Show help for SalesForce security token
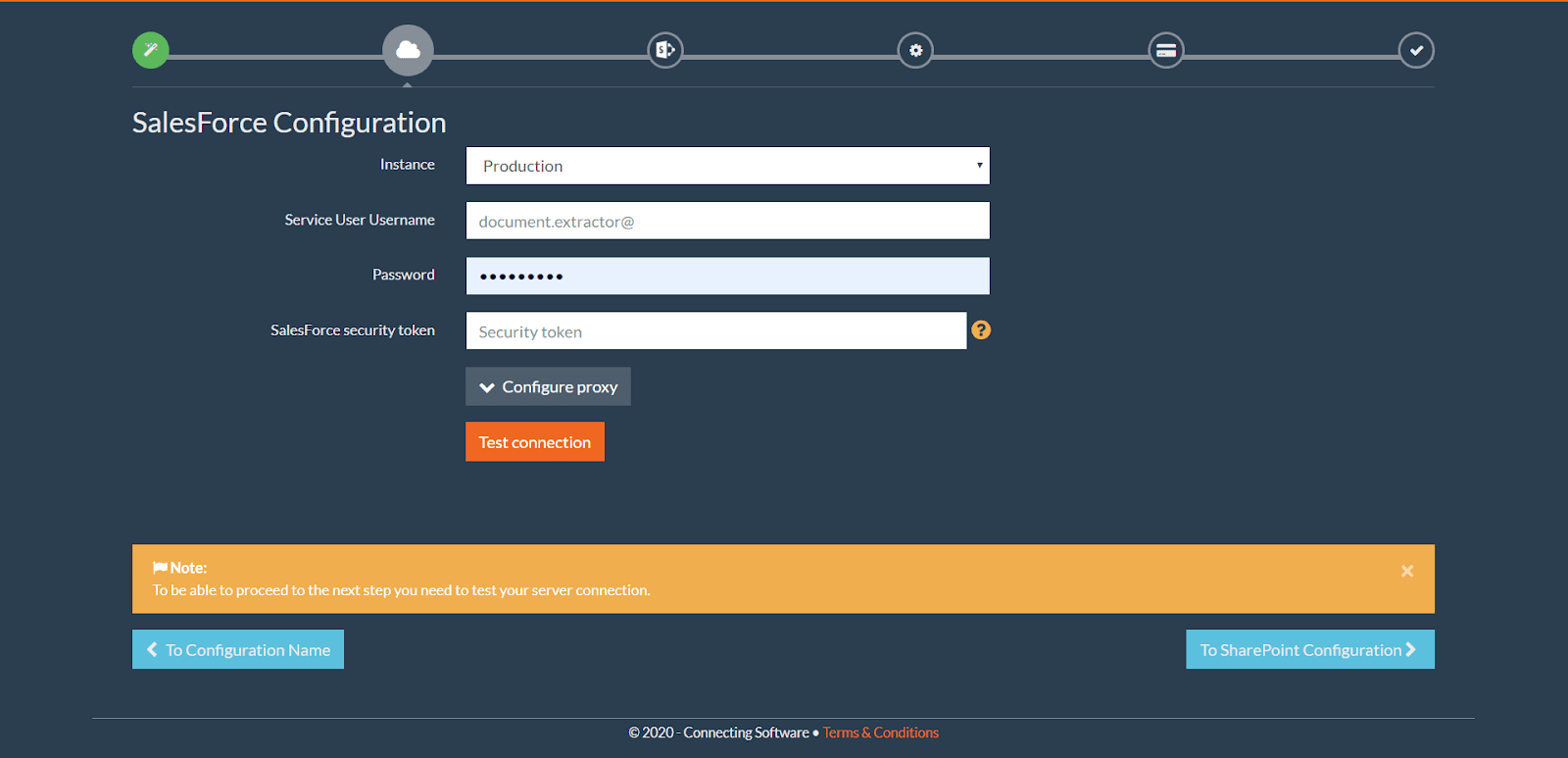 pos(981,330)
